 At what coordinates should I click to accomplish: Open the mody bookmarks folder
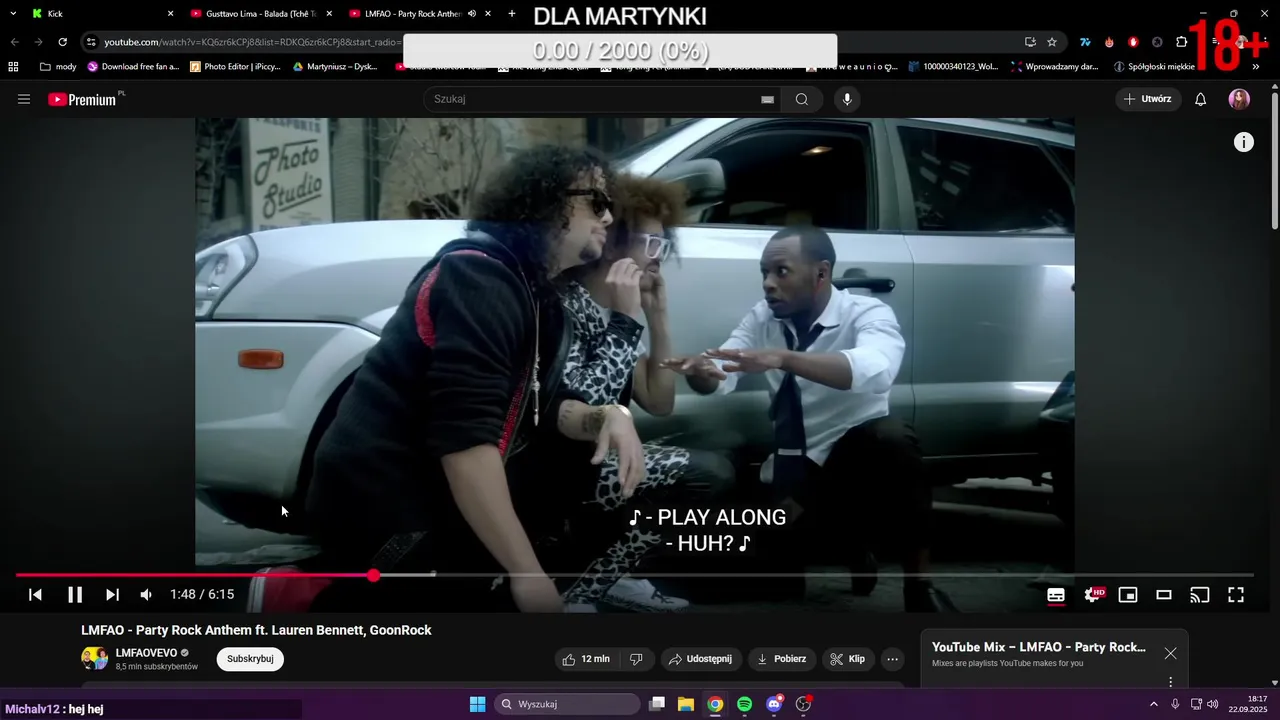click(58, 67)
